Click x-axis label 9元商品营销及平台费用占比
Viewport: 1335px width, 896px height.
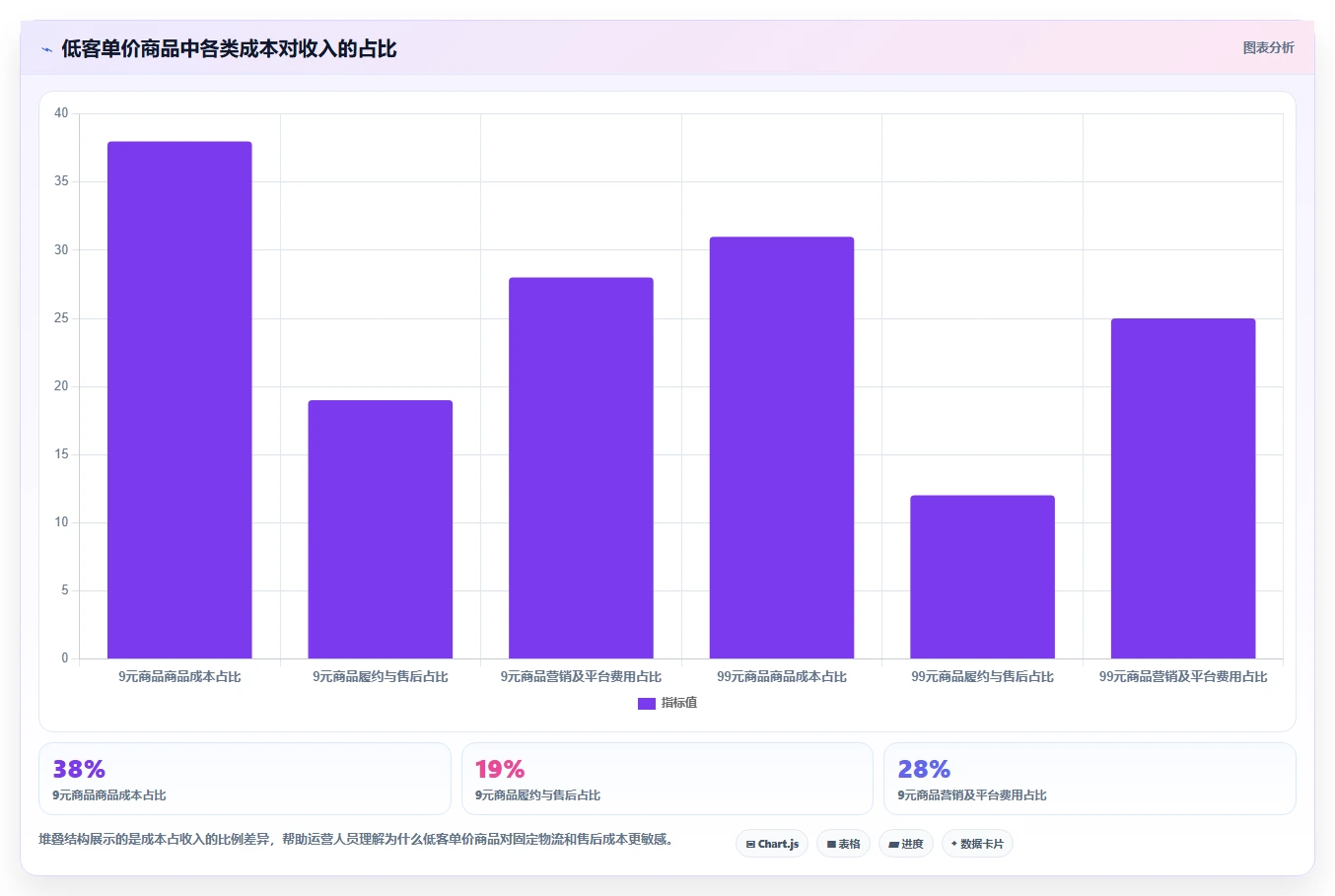[581, 677]
